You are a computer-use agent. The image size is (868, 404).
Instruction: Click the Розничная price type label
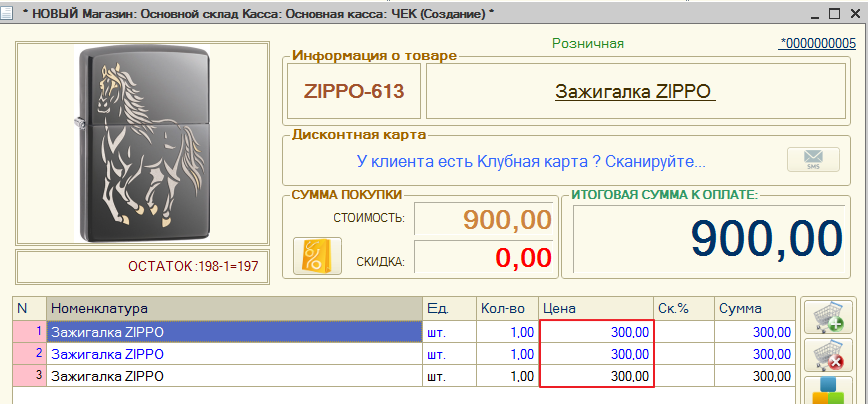[x=588, y=44]
